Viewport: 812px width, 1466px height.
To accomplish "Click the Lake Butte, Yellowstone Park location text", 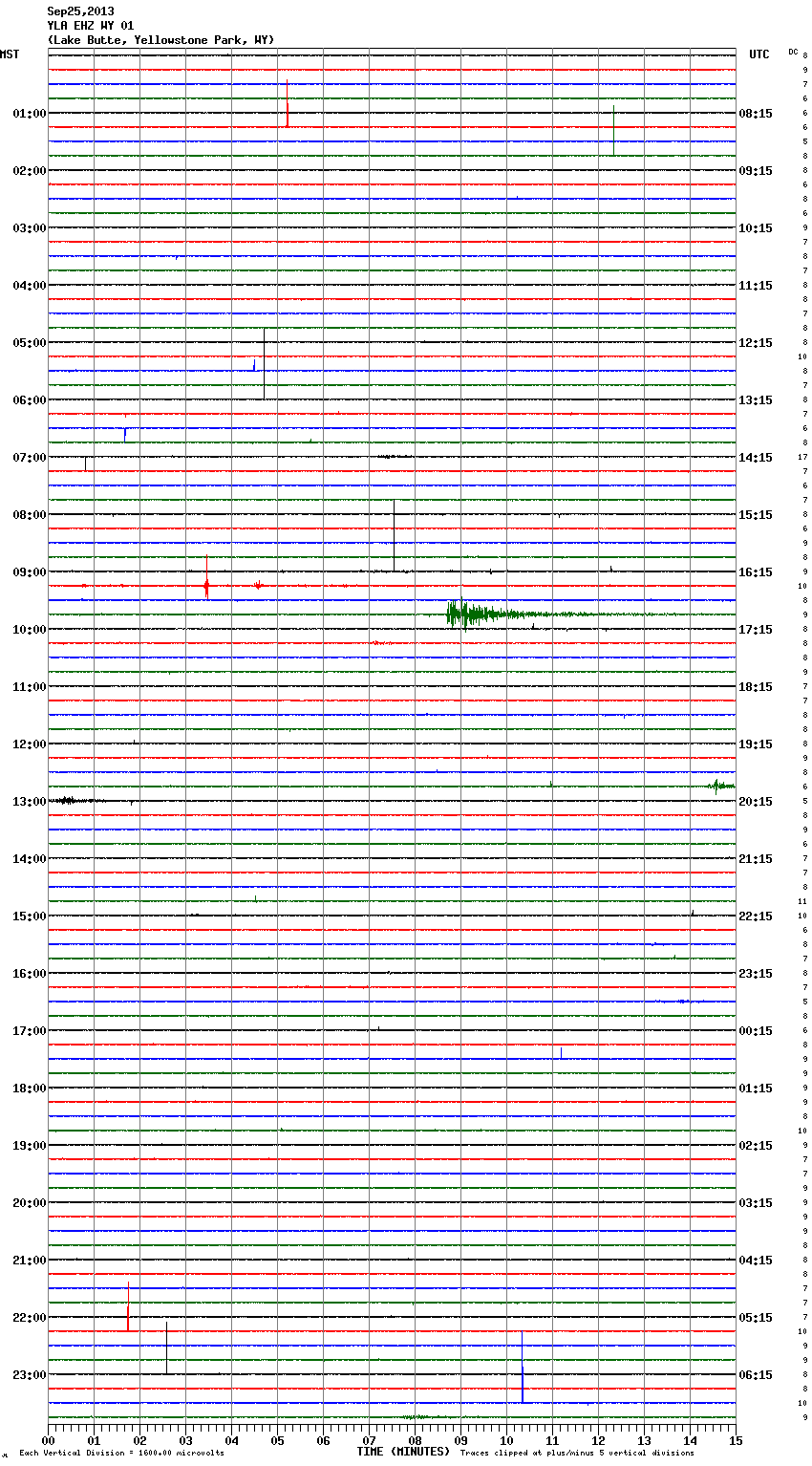I will pyautogui.click(x=160, y=40).
